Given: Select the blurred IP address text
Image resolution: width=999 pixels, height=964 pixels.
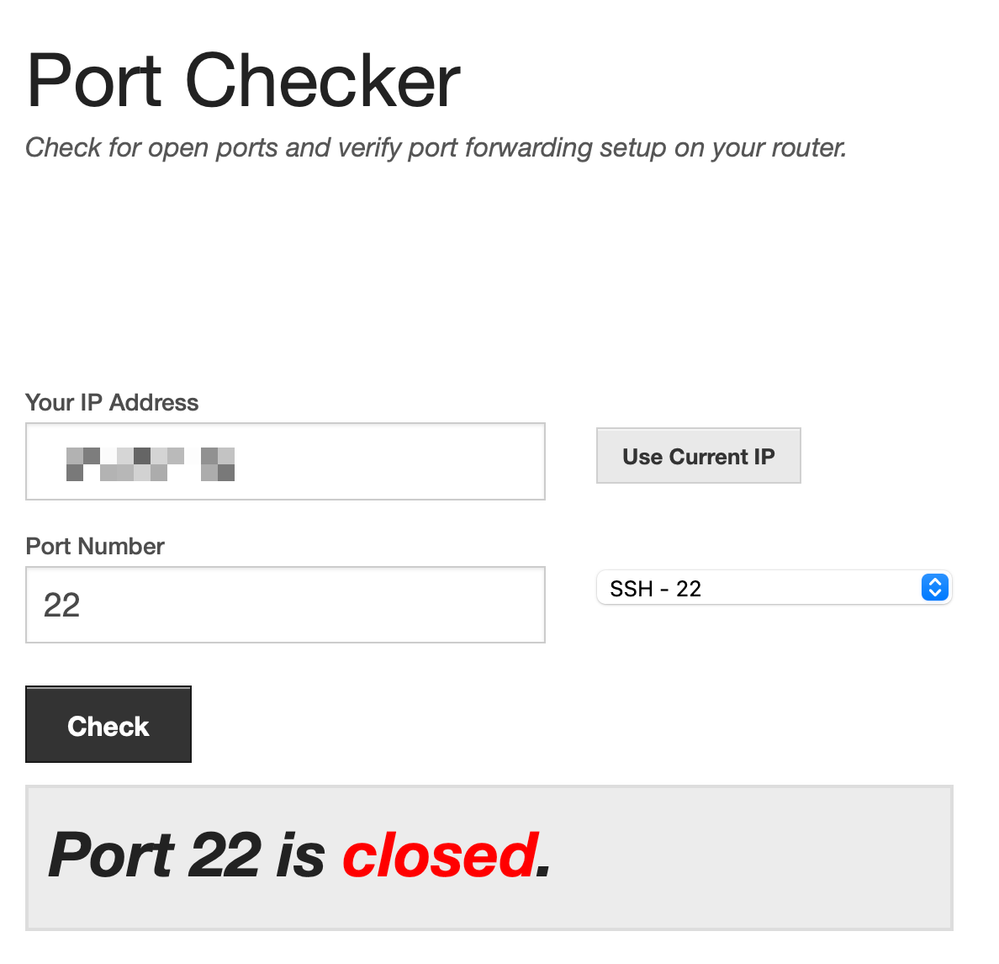Looking at the screenshot, I should [150, 462].
